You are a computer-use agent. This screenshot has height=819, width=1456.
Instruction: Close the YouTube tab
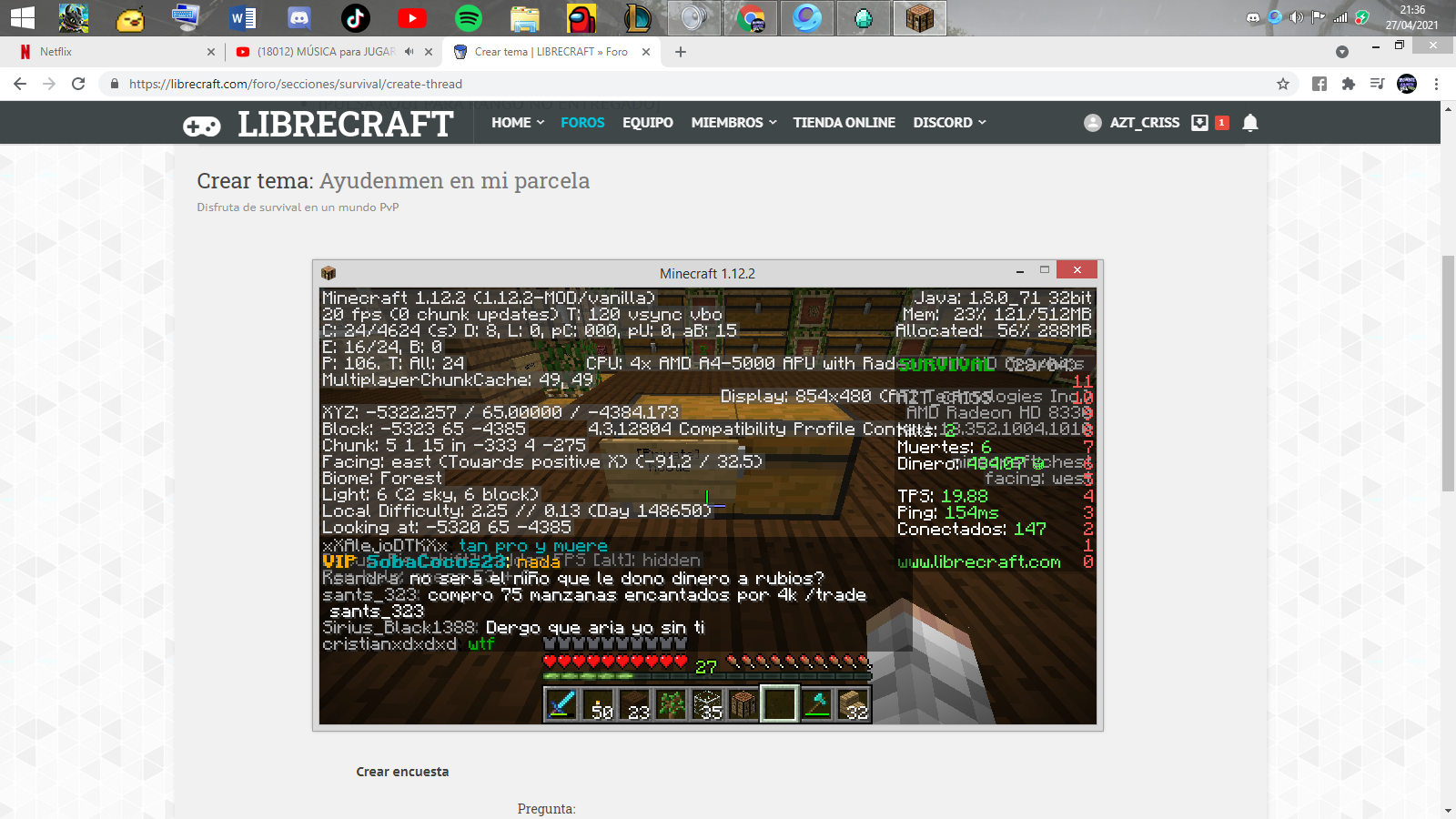pos(430,52)
